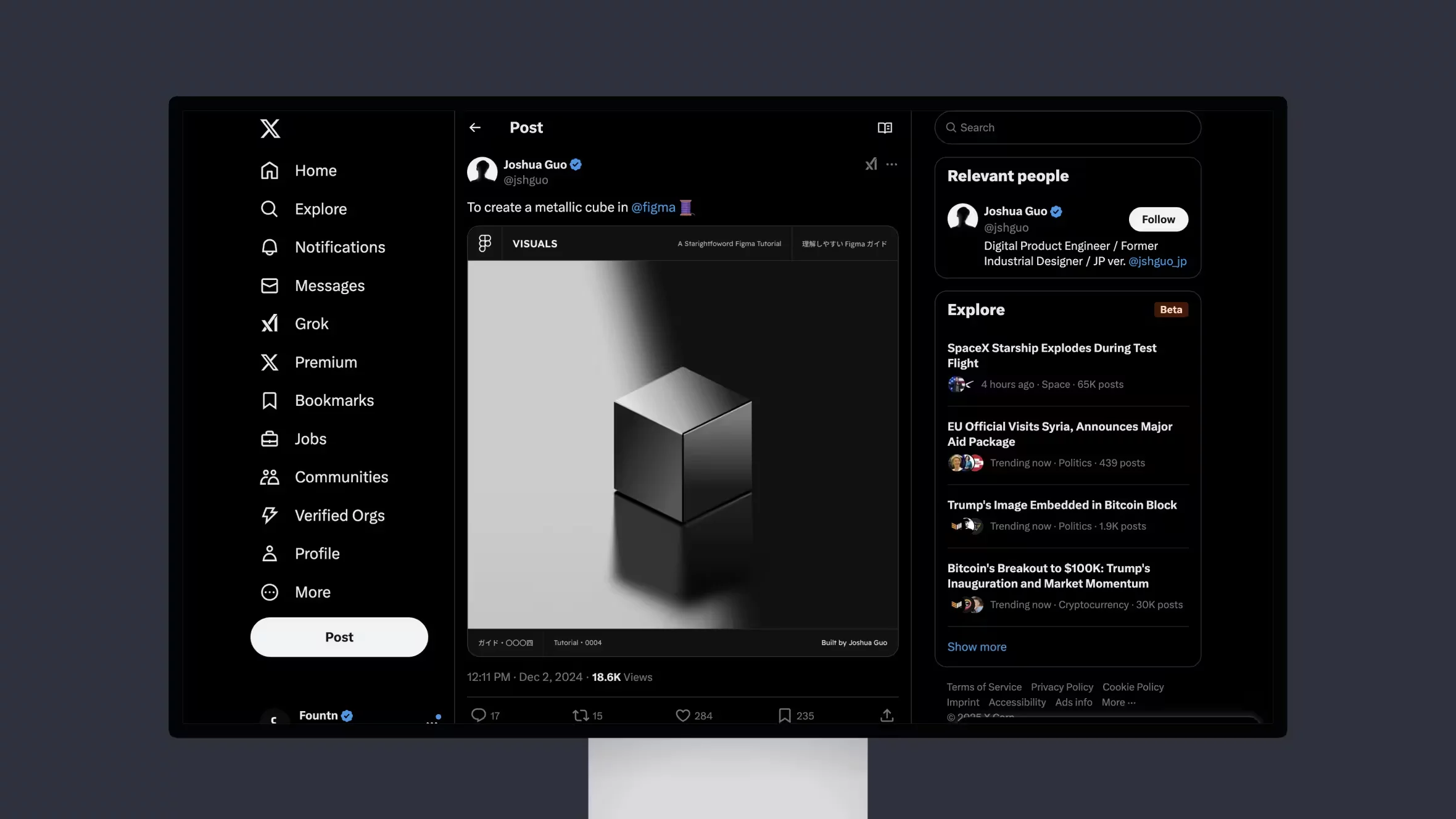1456x819 pixels.
Task: Open the Communities icon in sidebar
Action: tap(269, 477)
